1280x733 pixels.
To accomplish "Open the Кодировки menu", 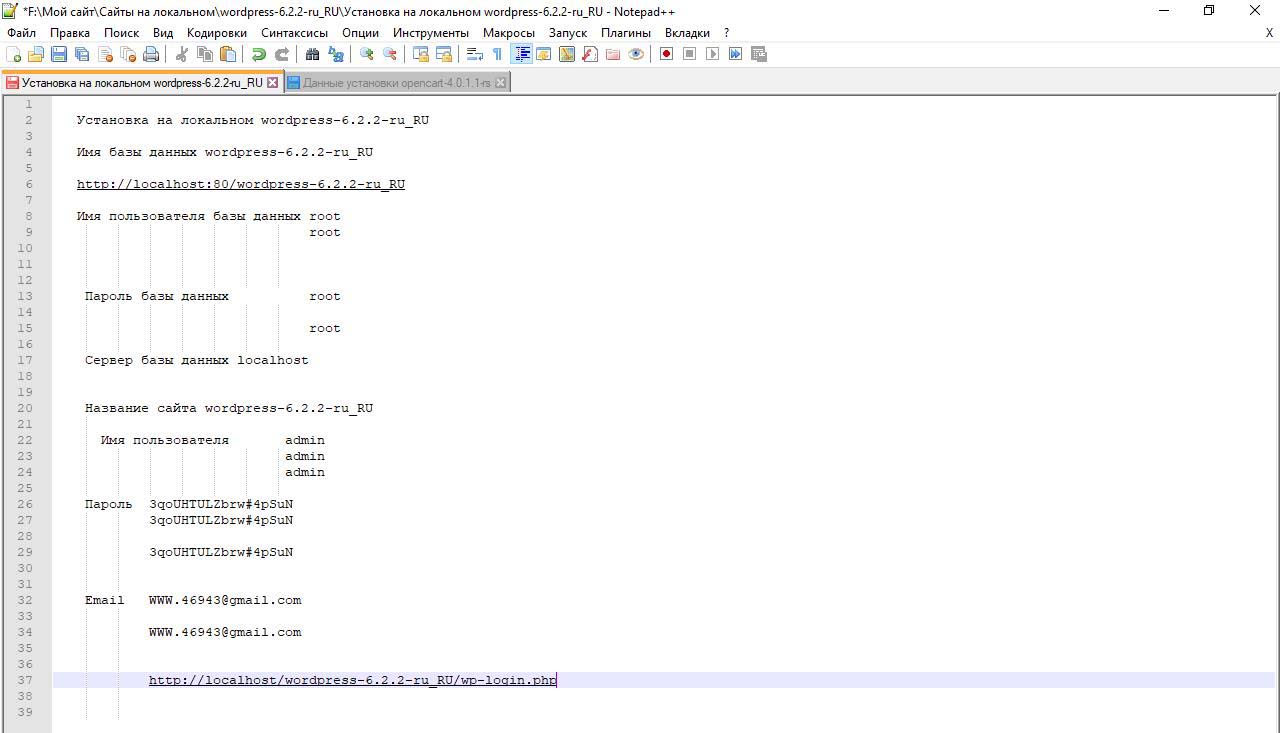I will tap(216, 32).
